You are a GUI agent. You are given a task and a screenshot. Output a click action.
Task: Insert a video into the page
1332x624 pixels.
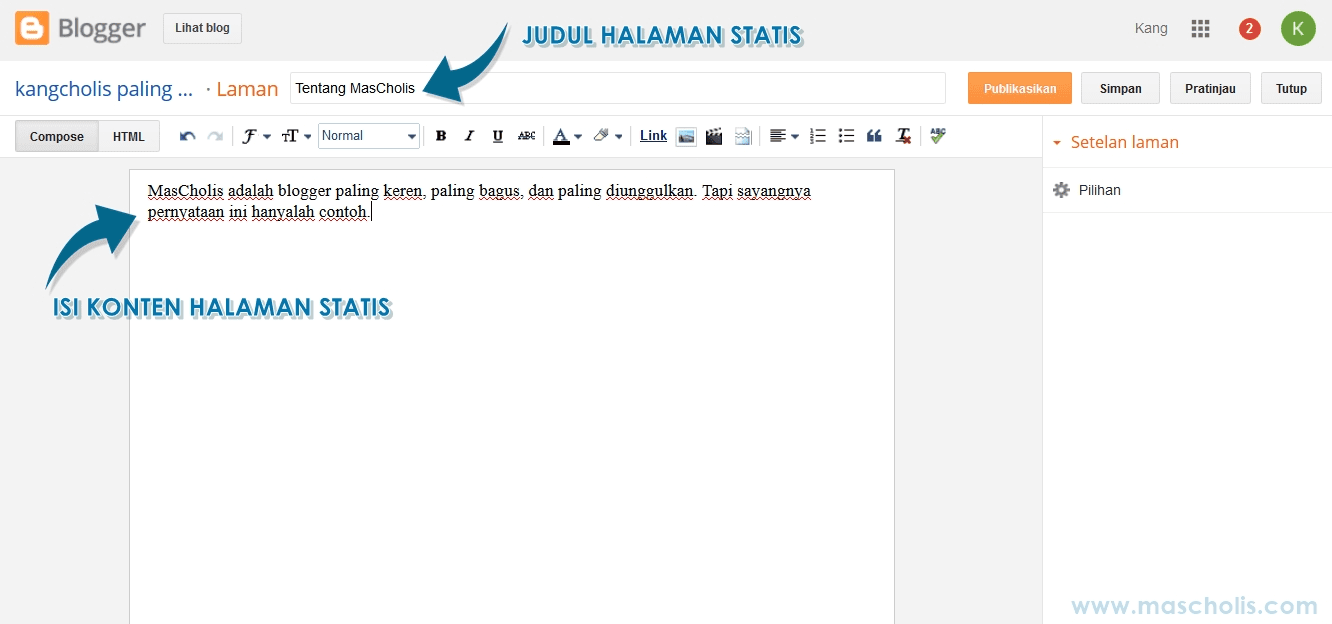tap(714, 135)
